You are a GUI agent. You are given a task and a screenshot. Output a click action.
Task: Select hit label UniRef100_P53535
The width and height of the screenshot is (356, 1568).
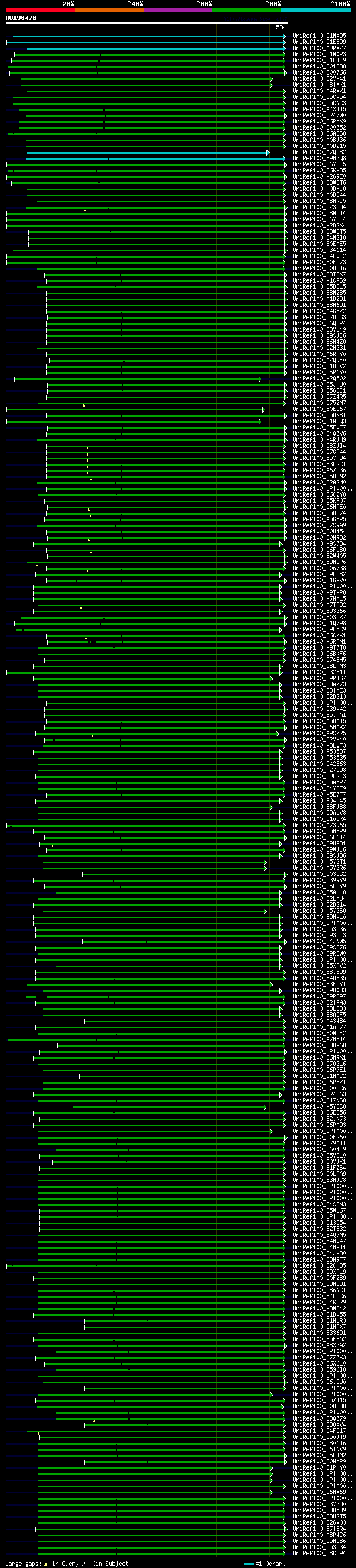pyautogui.click(x=319, y=758)
